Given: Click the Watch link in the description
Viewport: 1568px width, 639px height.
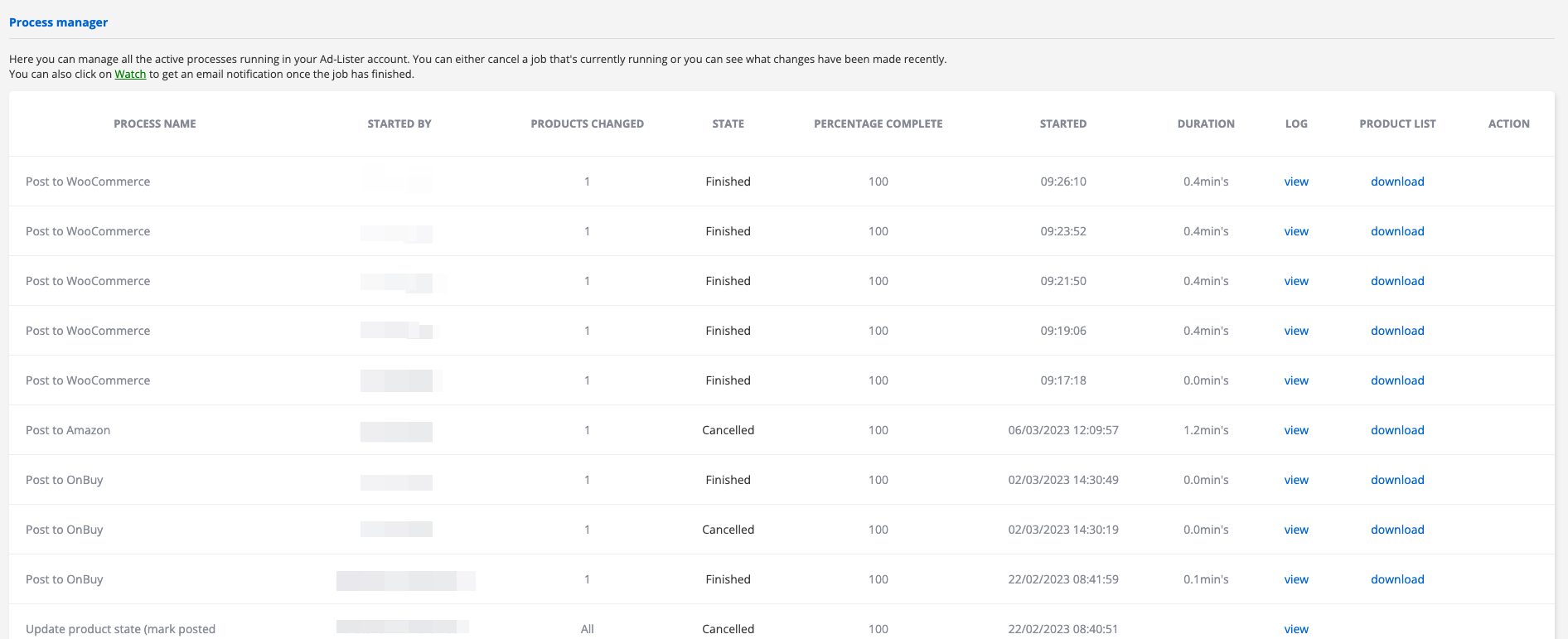Looking at the screenshot, I should (130, 74).
